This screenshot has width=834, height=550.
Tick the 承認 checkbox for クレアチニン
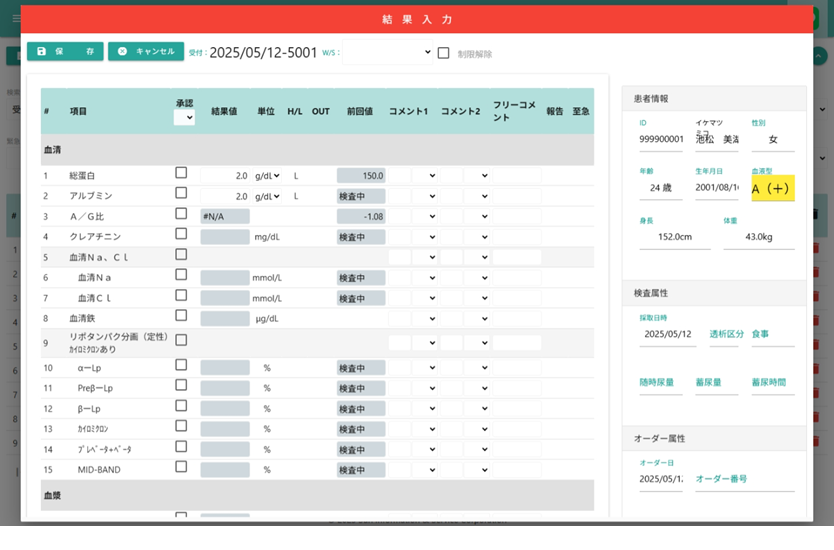181,234
